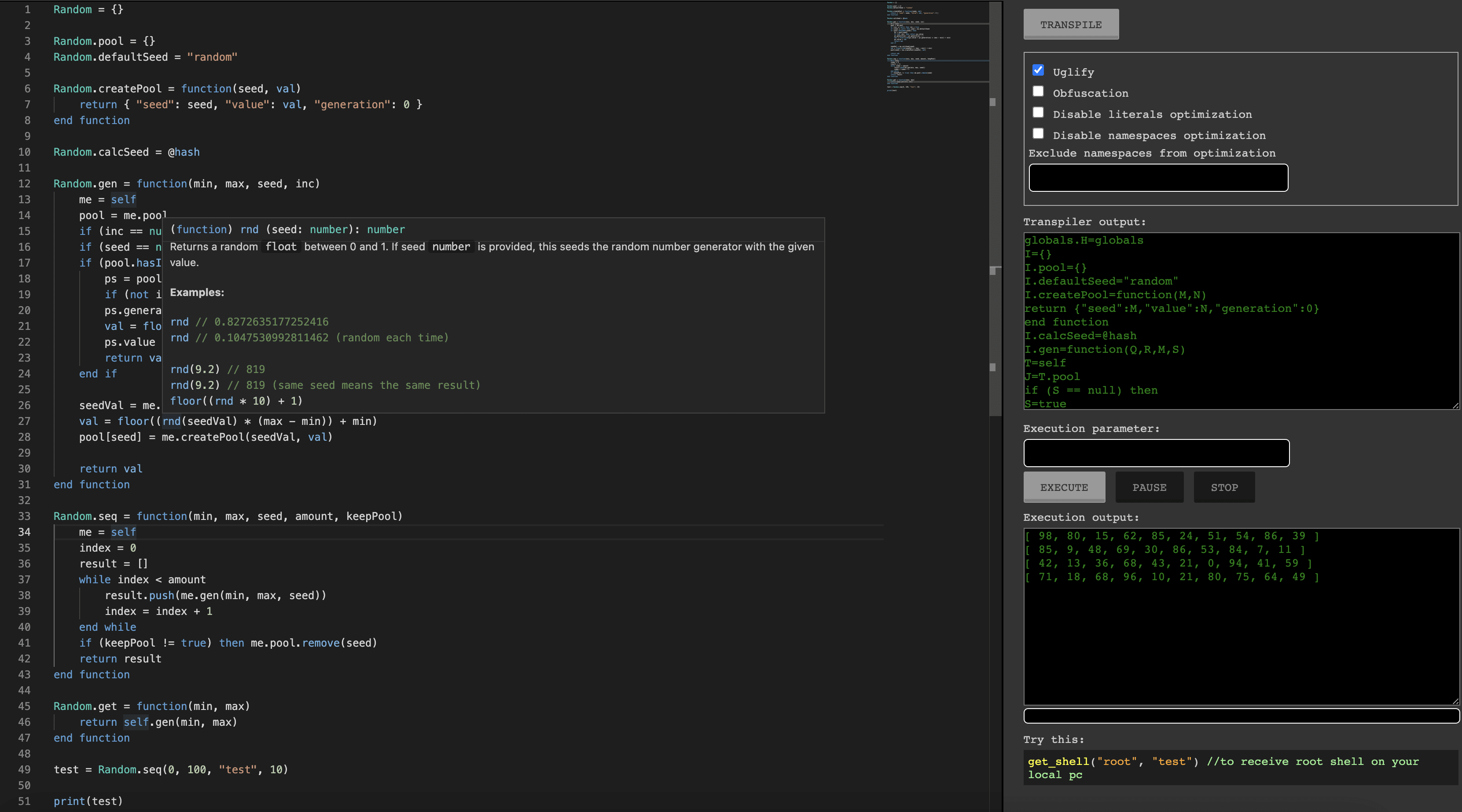Focus the Execution parameter field
Image resolution: width=1462 pixels, height=812 pixels.
tap(1156, 453)
